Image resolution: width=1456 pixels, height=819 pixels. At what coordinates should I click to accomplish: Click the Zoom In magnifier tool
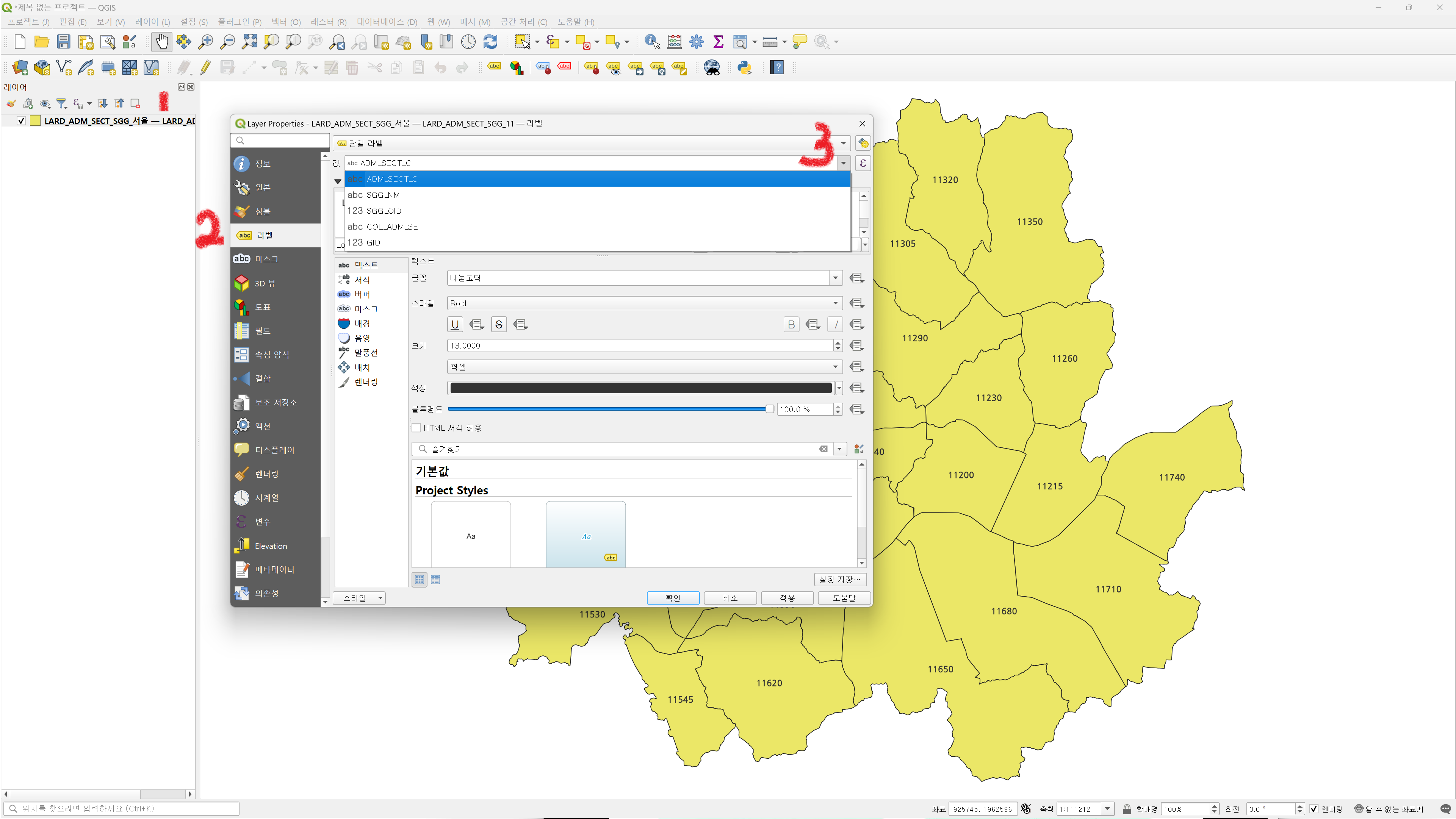(206, 41)
